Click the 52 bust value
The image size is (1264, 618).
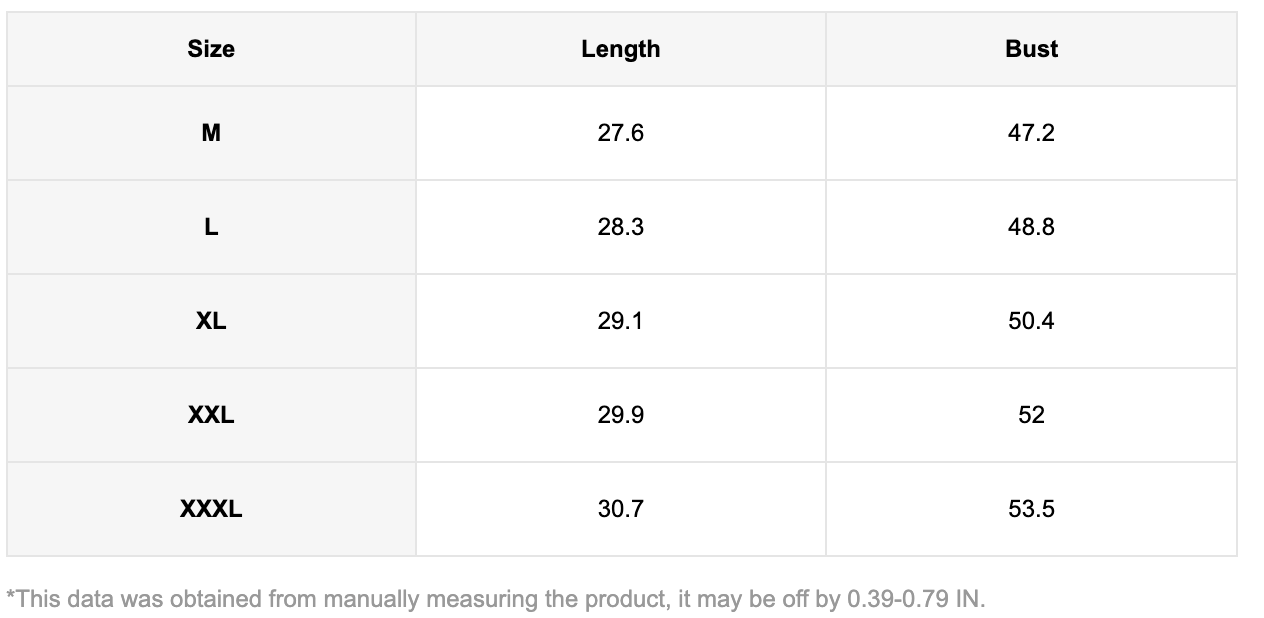(1031, 415)
